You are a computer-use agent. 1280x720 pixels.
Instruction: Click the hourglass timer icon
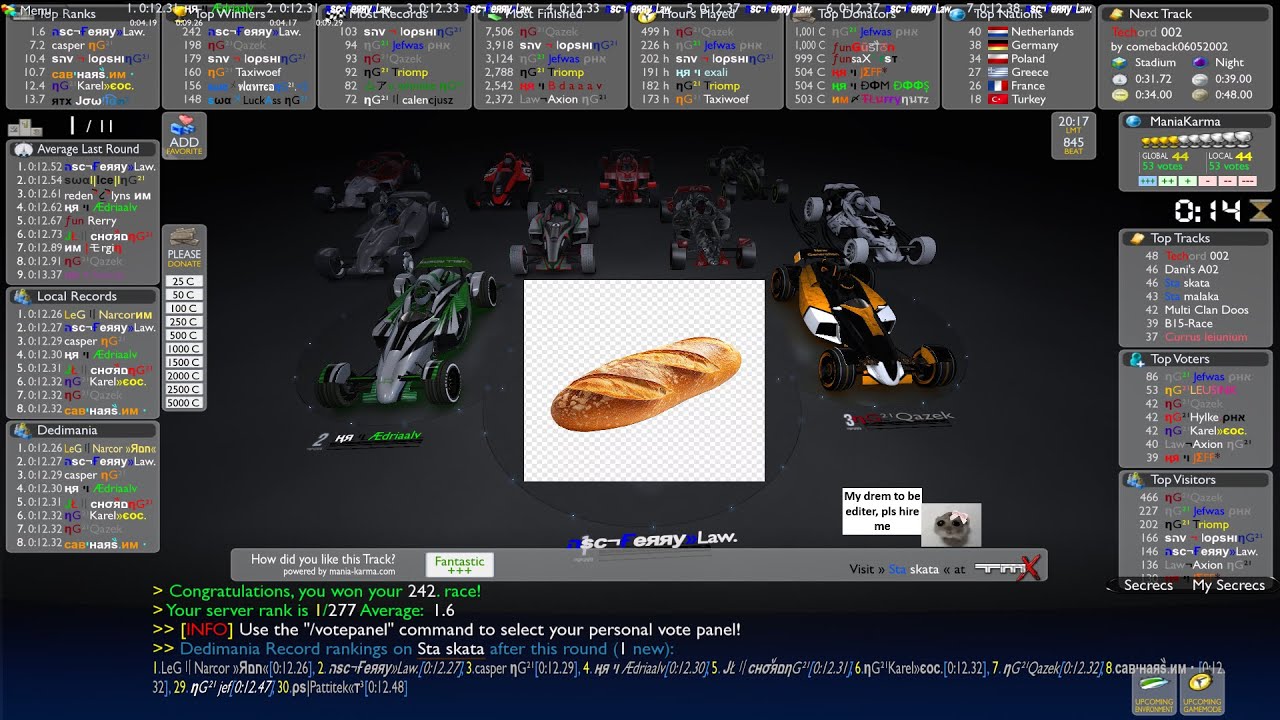[1260, 210]
